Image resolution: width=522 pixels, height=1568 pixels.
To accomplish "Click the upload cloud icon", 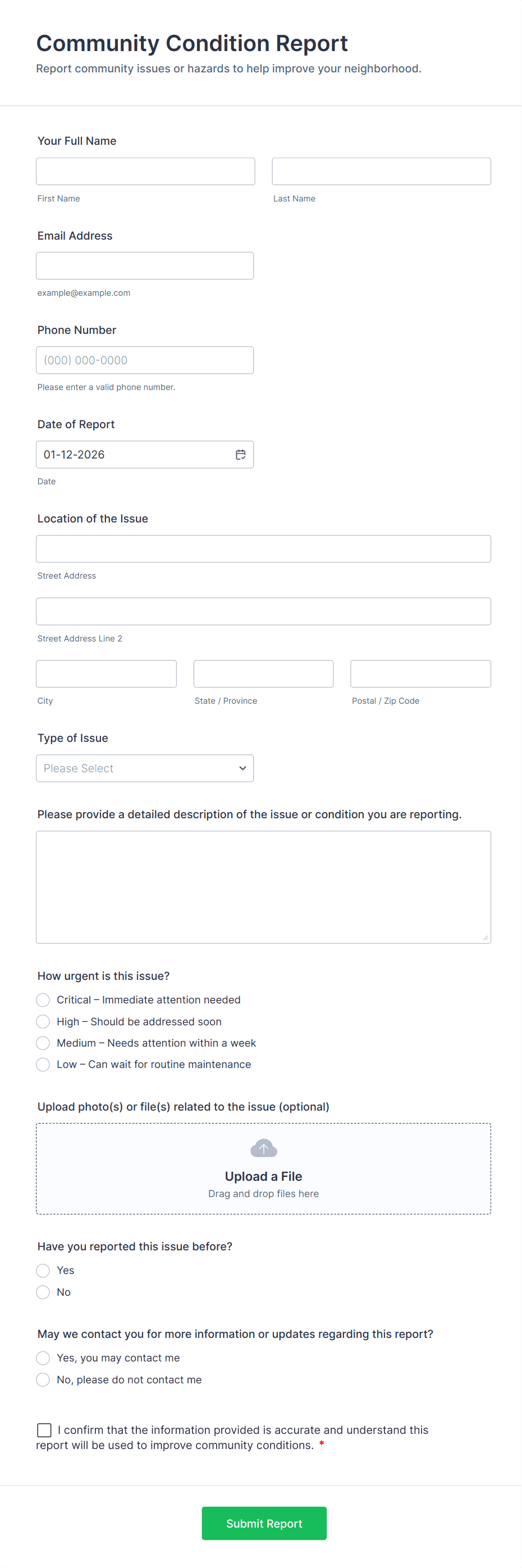I will (263, 1148).
